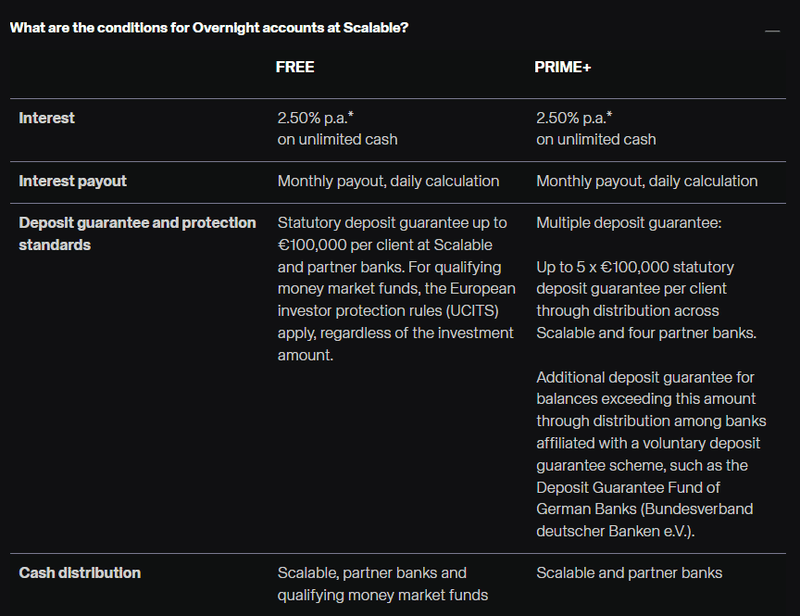Click "Scalable and partner banks" under PRIME+
The image size is (800, 616).
pos(629,573)
